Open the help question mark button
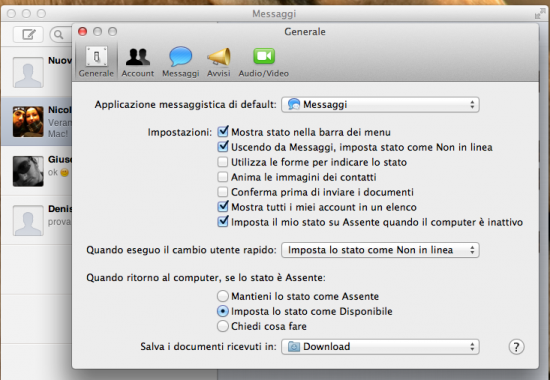This screenshot has height=380, width=550. 516,347
